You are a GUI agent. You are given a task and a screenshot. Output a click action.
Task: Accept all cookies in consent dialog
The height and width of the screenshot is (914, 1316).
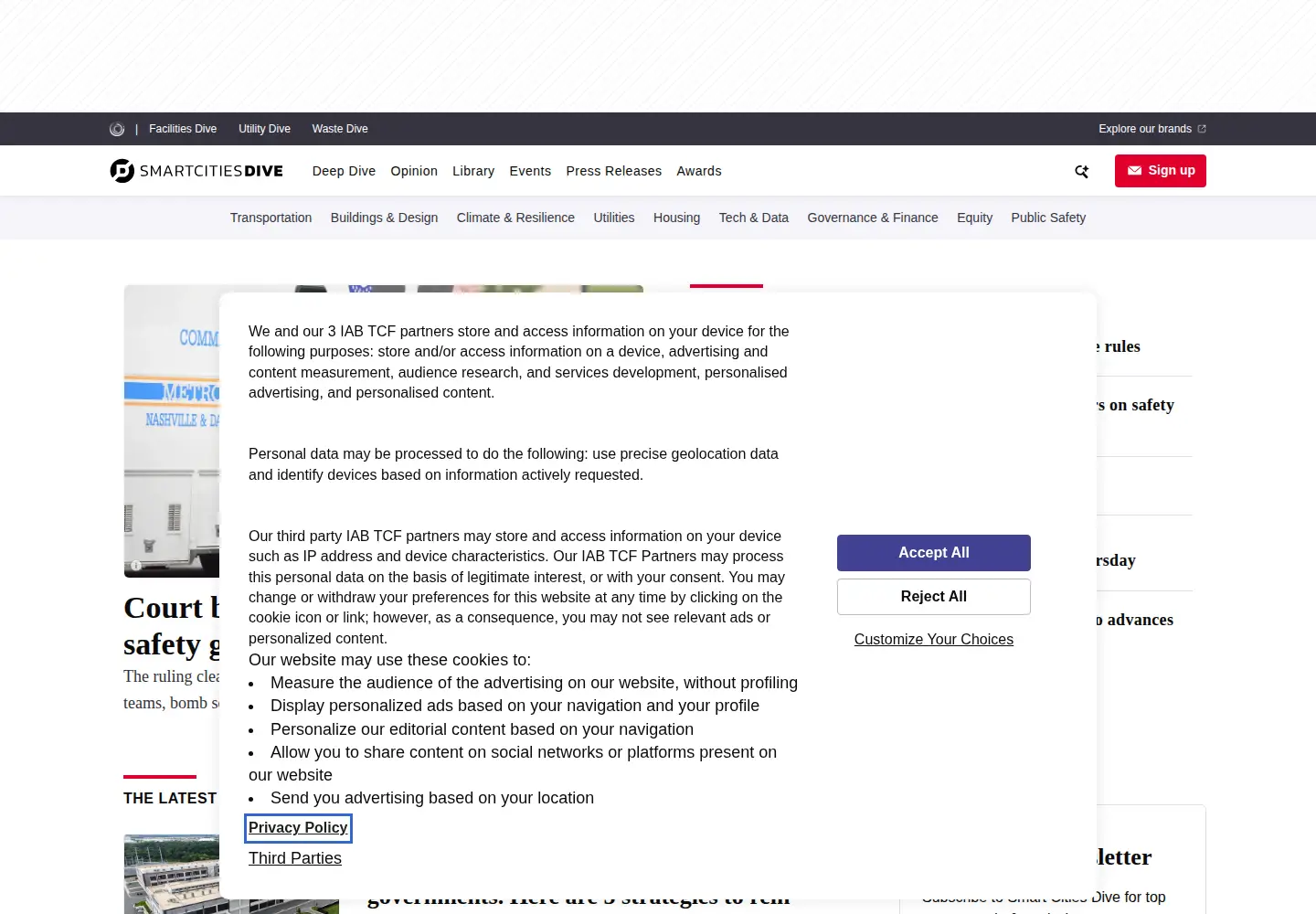tap(934, 553)
